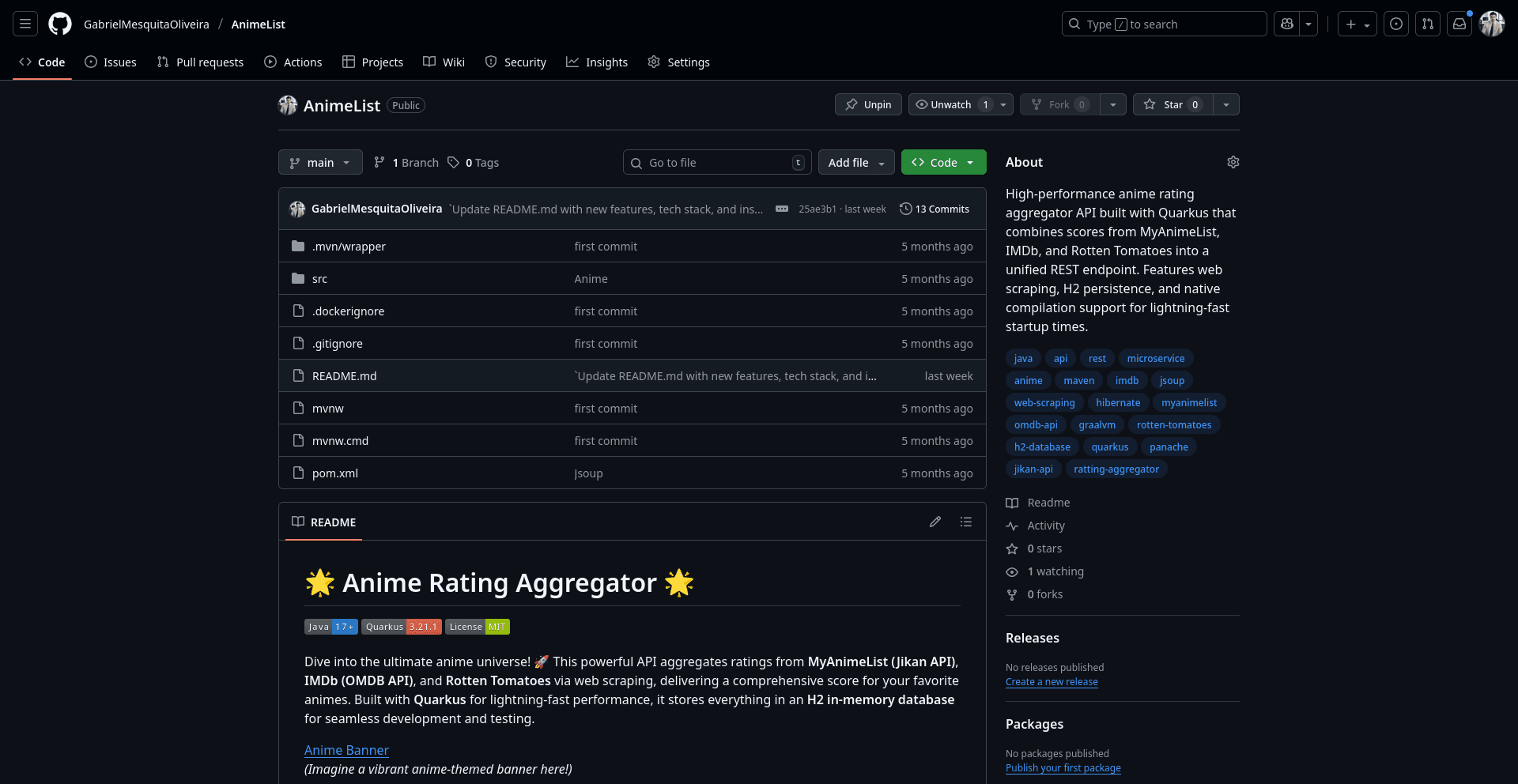Image resolution: width=1518 pixels, height=784 pixels.
Task: Click the java topic tag
Action: pyautogui.click(x=1023, y=359)
